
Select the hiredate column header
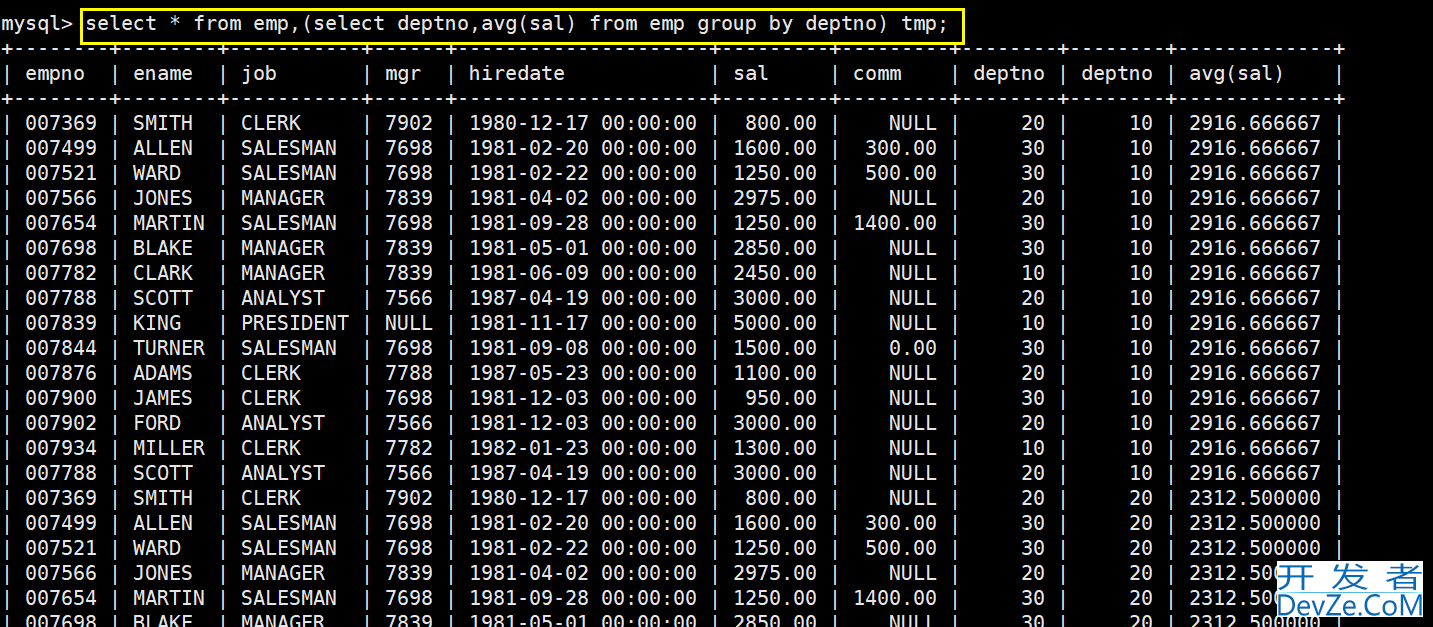tap(517, 73)
